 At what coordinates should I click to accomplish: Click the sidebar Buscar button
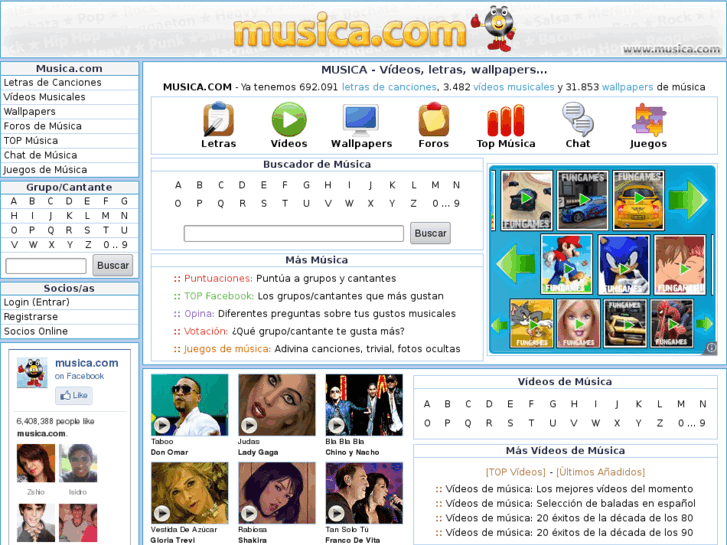point(113,265)
